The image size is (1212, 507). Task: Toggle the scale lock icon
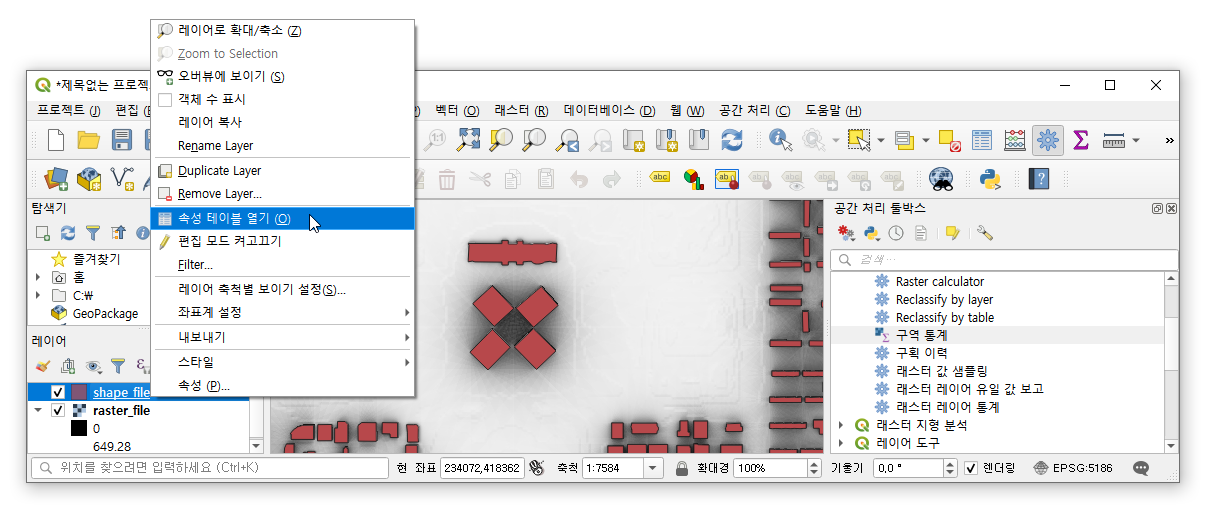click(x=682, y=468)
